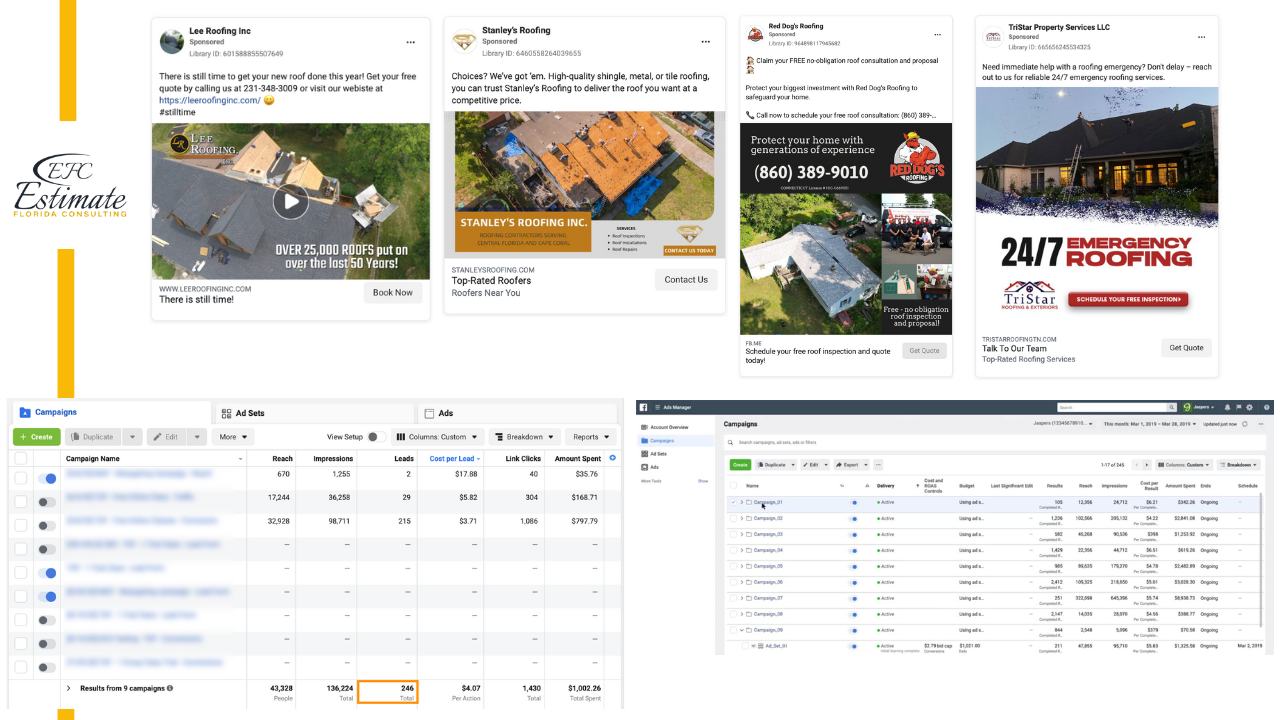Viewport: 1280px width, 720px height.
Task: Toggle on the campaign with 17,244 reach
Action: [47, 502]
